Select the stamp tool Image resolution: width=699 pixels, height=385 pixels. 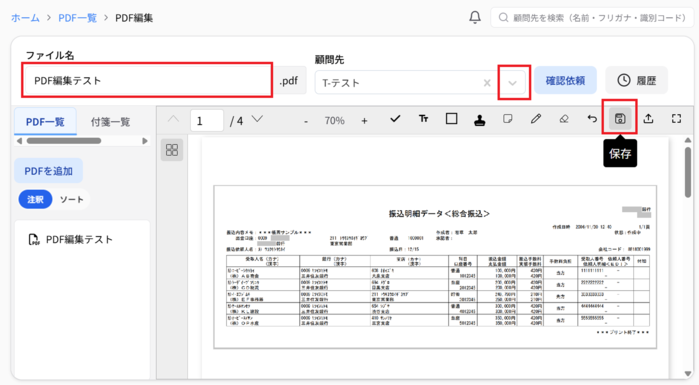[x=480, y=119]
